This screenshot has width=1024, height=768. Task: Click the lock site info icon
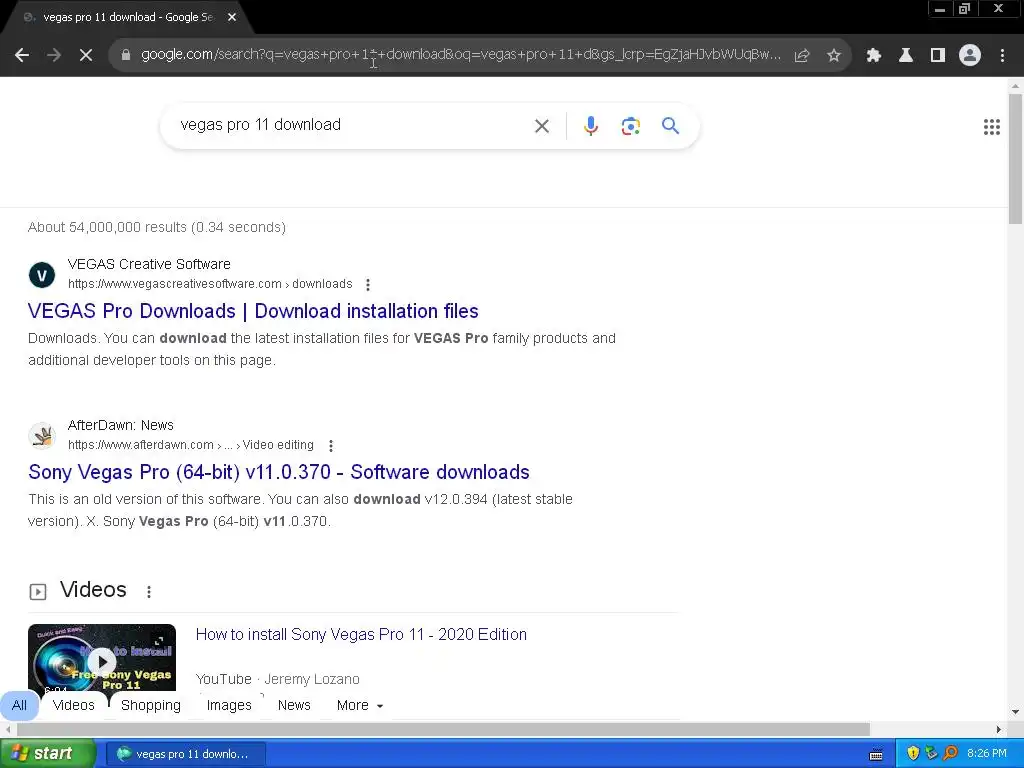[126, 55]
